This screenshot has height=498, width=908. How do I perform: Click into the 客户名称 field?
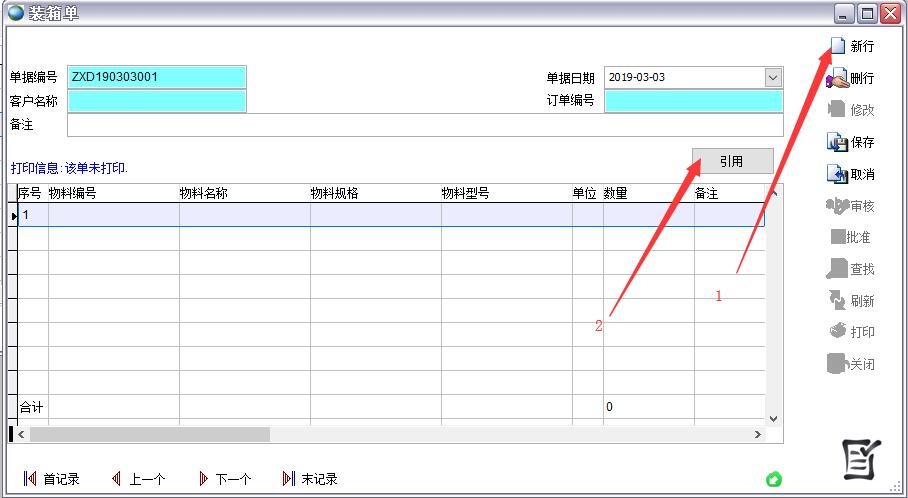click(157, 101)
